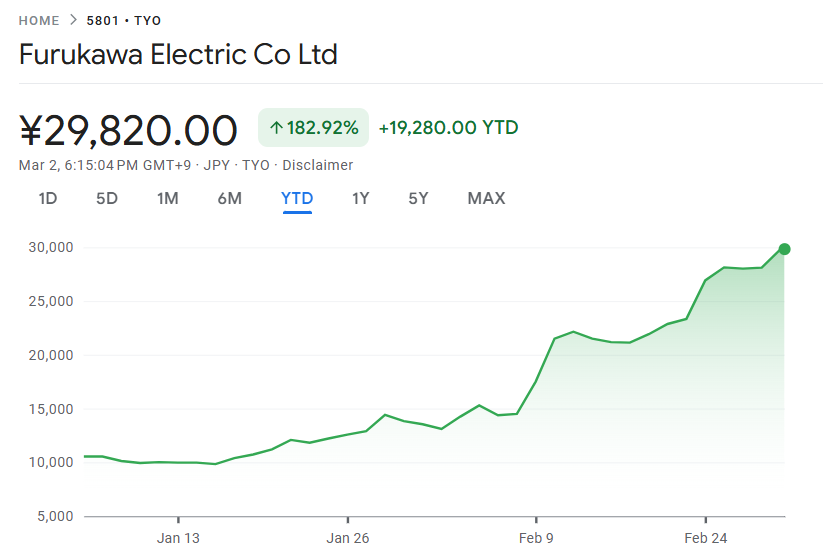
Task: Select the 5D time range tab
Action: click(x=107, y=198)
